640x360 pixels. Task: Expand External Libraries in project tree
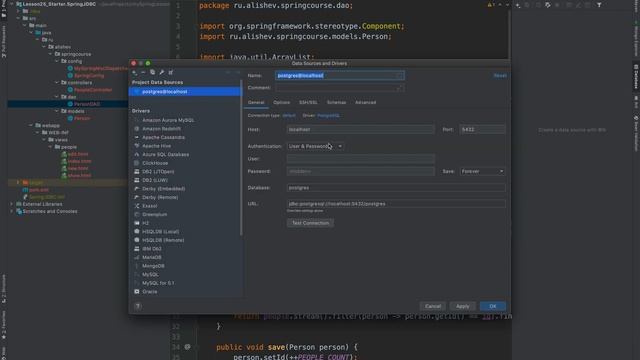[11, 204]
